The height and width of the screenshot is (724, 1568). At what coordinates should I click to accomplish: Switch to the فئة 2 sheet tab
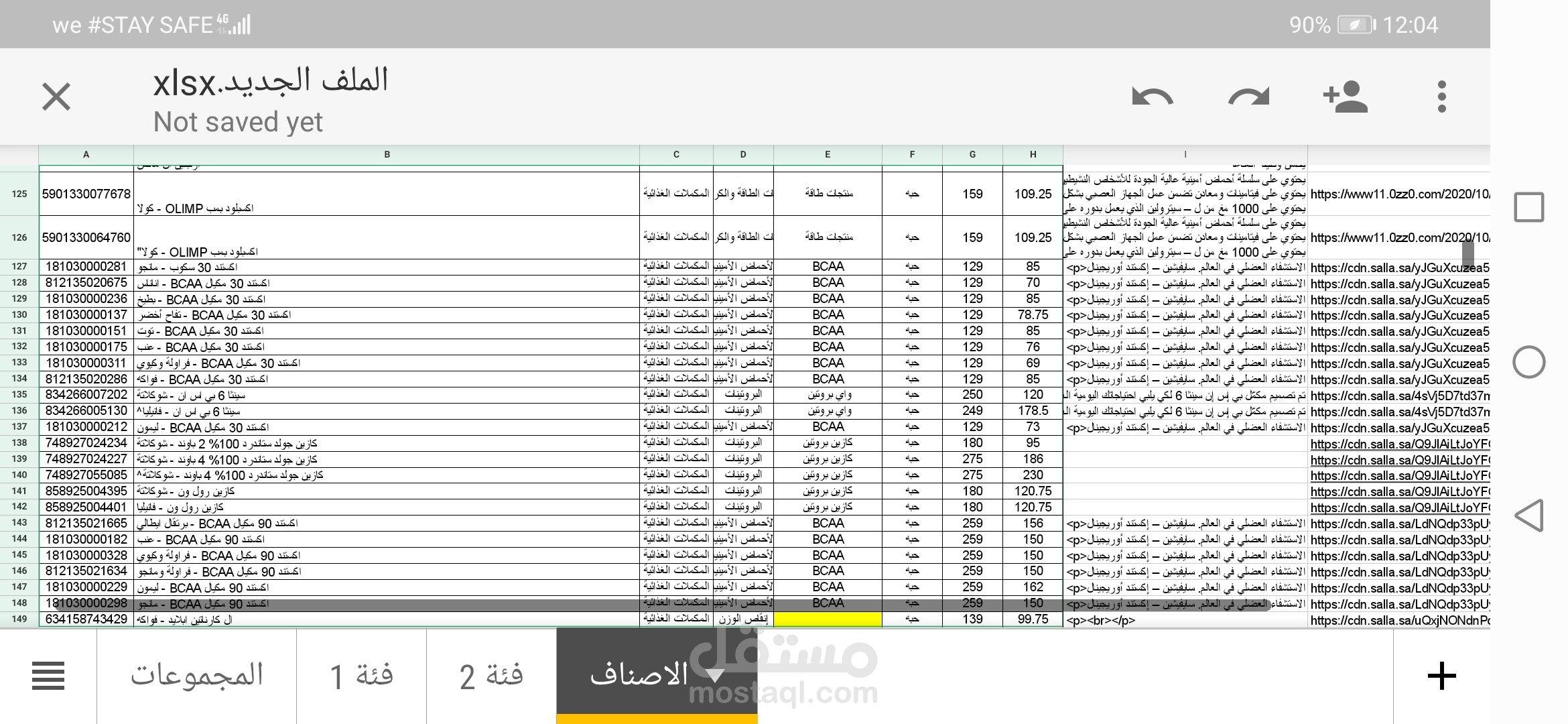click(x=491, y=676)
